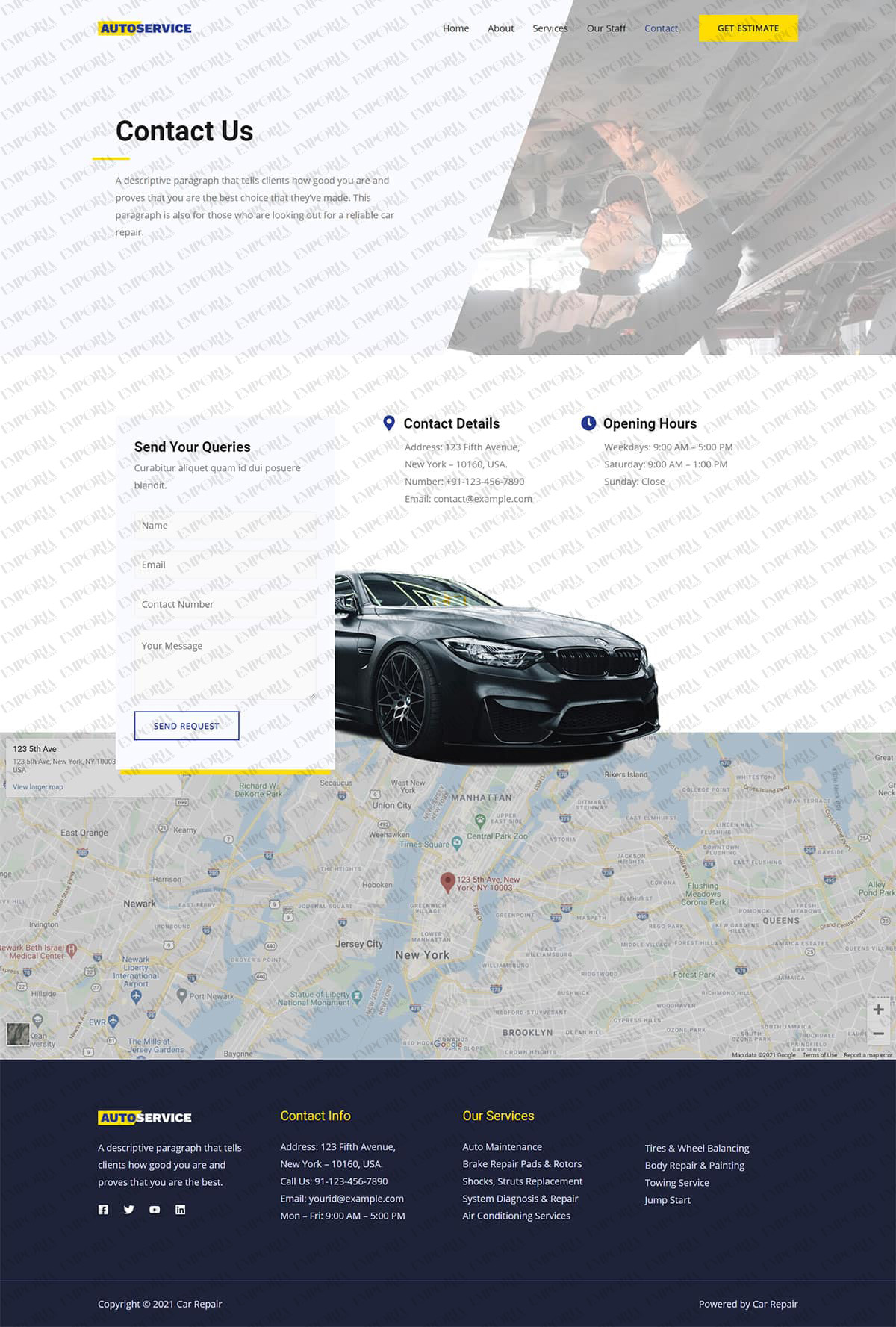Click the View larger map link
Viewport: 896px width, 1327px height.
click(38, 786)
